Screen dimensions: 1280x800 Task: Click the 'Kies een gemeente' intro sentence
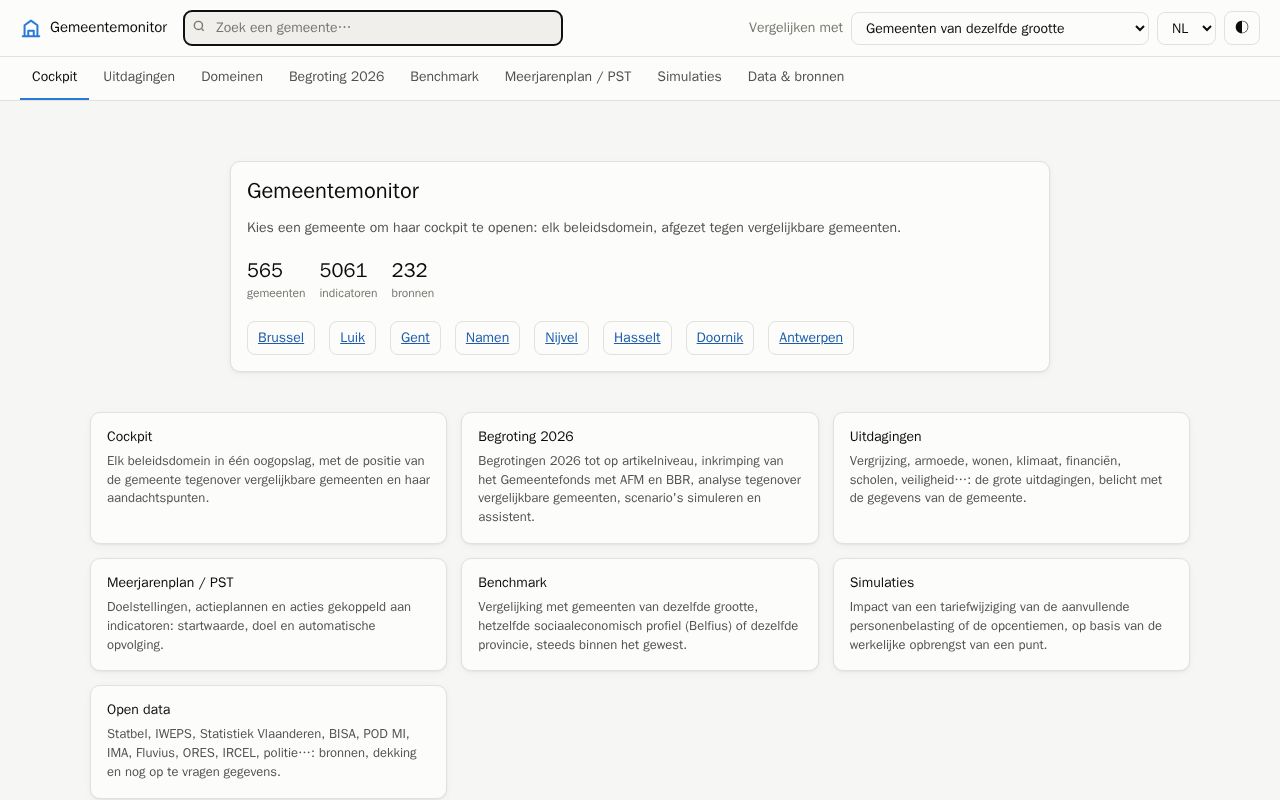tap(574, 228)
